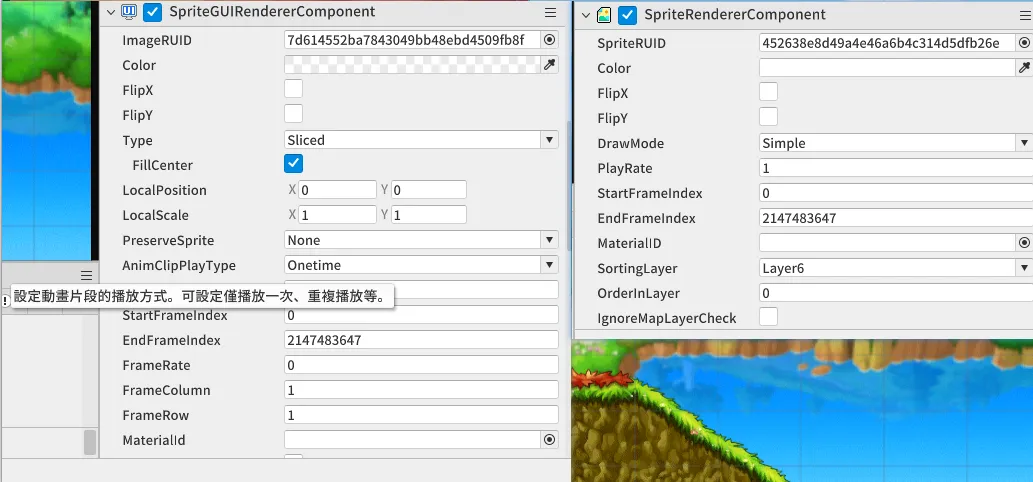Click the ImageRUID target picker icon

(549, 40)
